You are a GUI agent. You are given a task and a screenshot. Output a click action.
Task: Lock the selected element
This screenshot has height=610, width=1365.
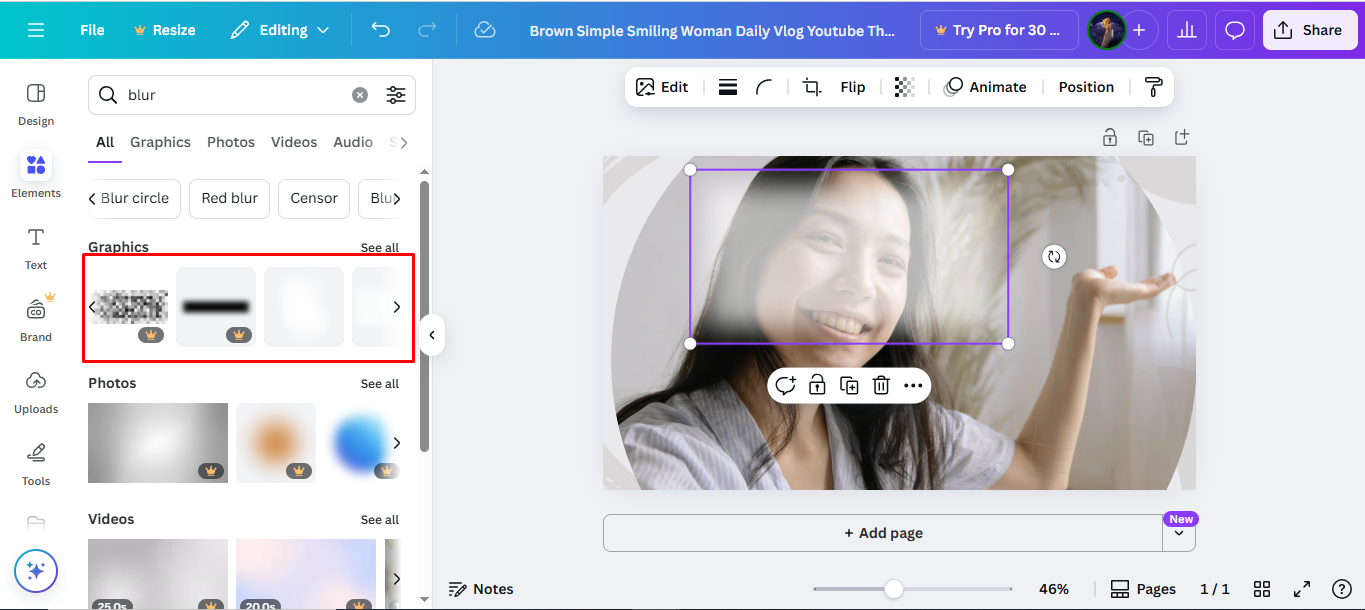pyautogui.click(x=817, y=385)
